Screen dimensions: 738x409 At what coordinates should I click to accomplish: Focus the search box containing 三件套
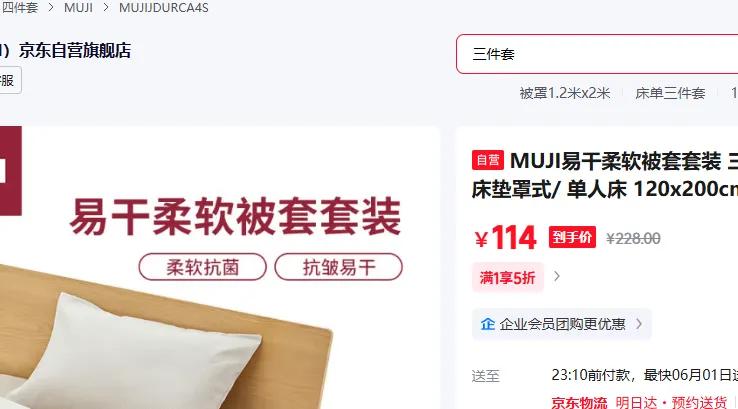(x=597, y=54)
